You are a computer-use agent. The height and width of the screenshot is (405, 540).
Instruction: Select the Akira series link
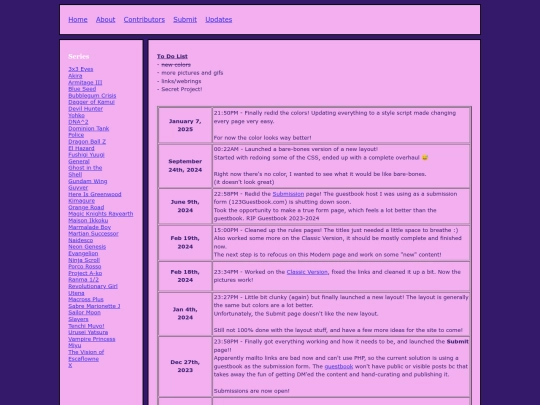tap(75, 76)
